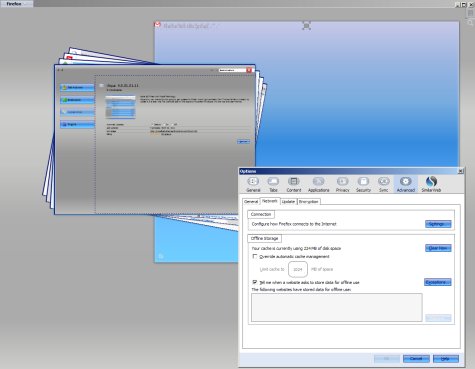Image resolution: width=475 pixels, height=369 pixels.
Task: Enable Override automatic cache management checkbox
Action: click(255, 256)
